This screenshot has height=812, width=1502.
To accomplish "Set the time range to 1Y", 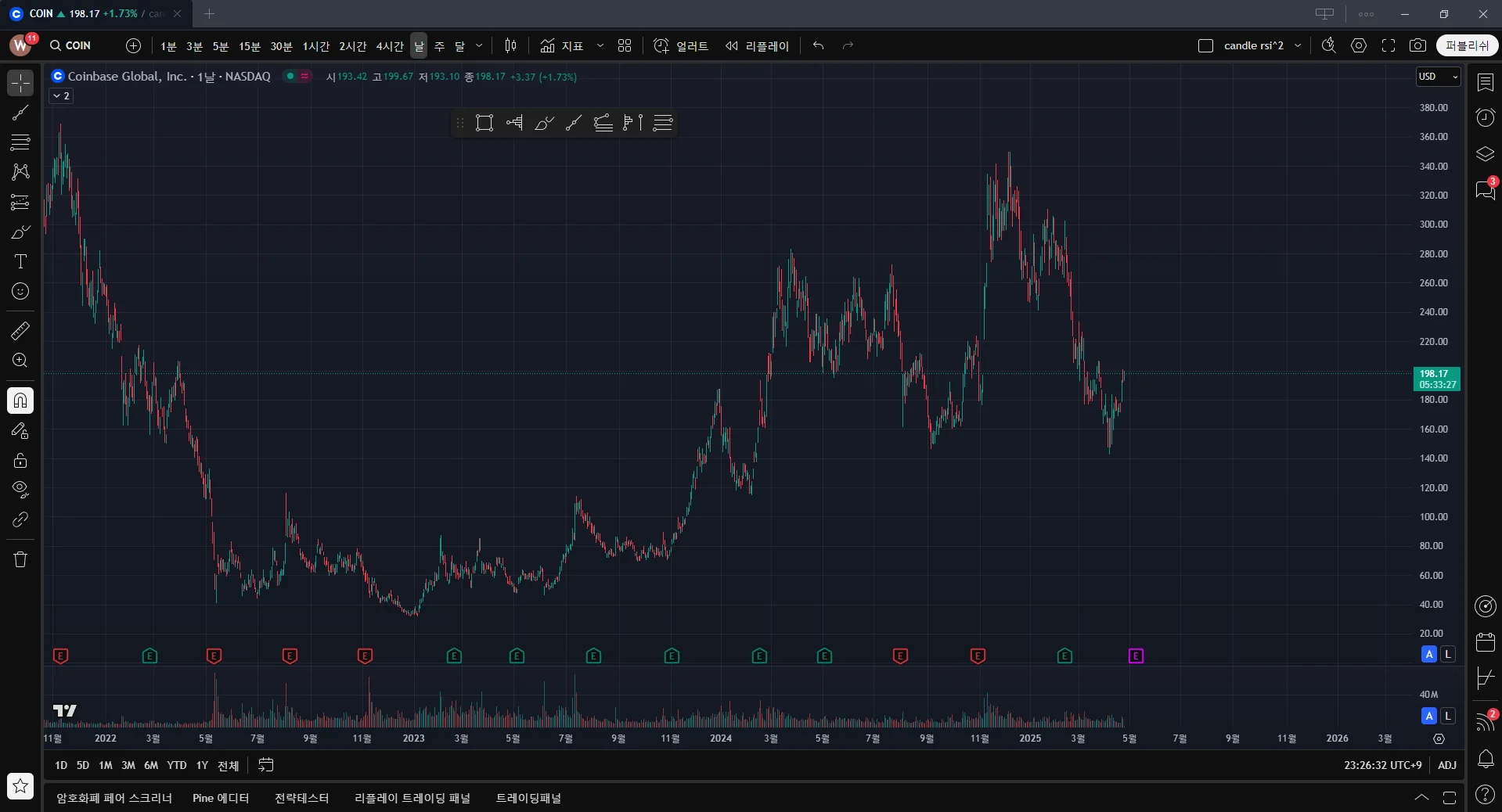I will [x=202, y=765].
